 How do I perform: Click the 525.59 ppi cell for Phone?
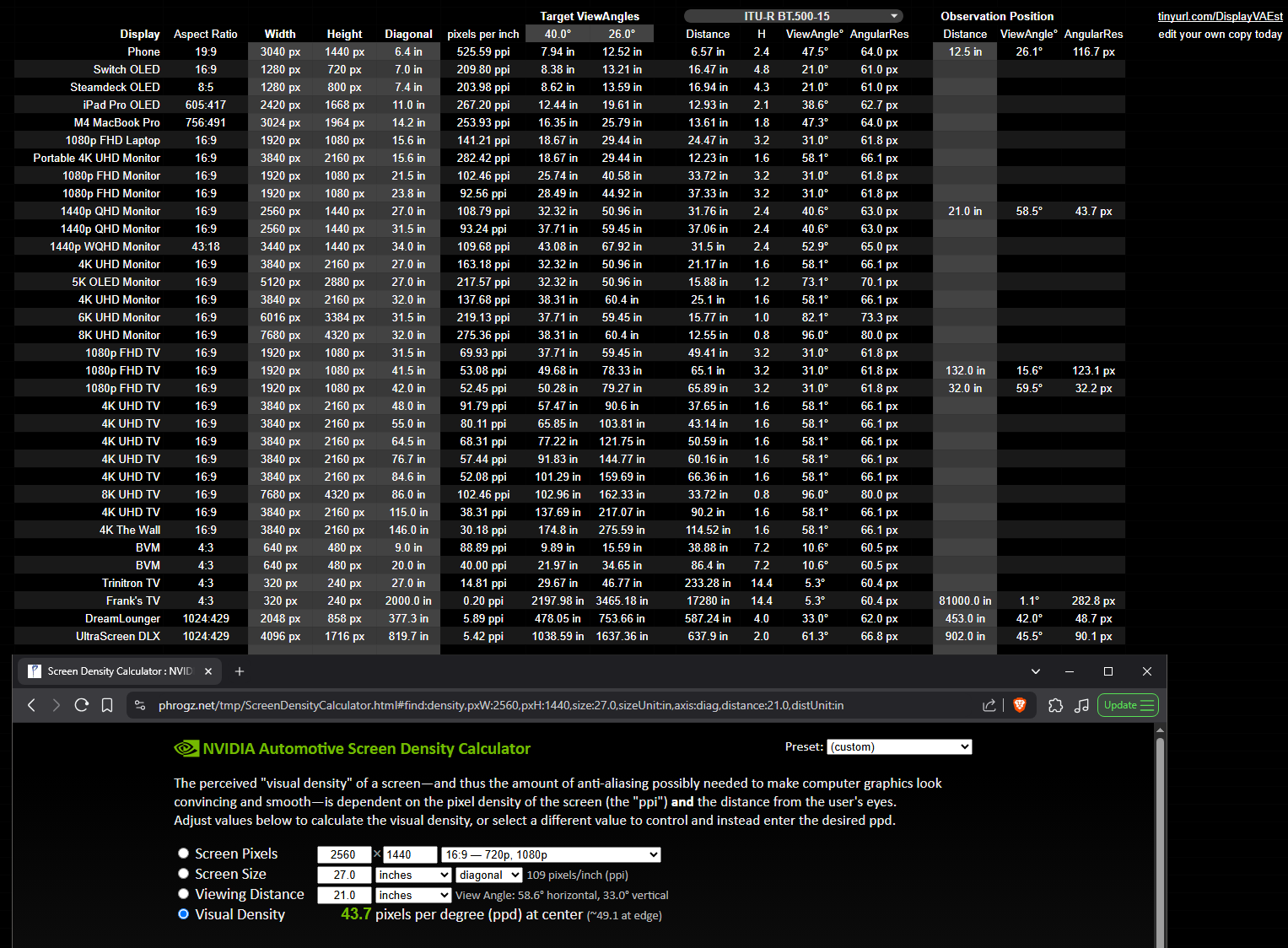483,51
